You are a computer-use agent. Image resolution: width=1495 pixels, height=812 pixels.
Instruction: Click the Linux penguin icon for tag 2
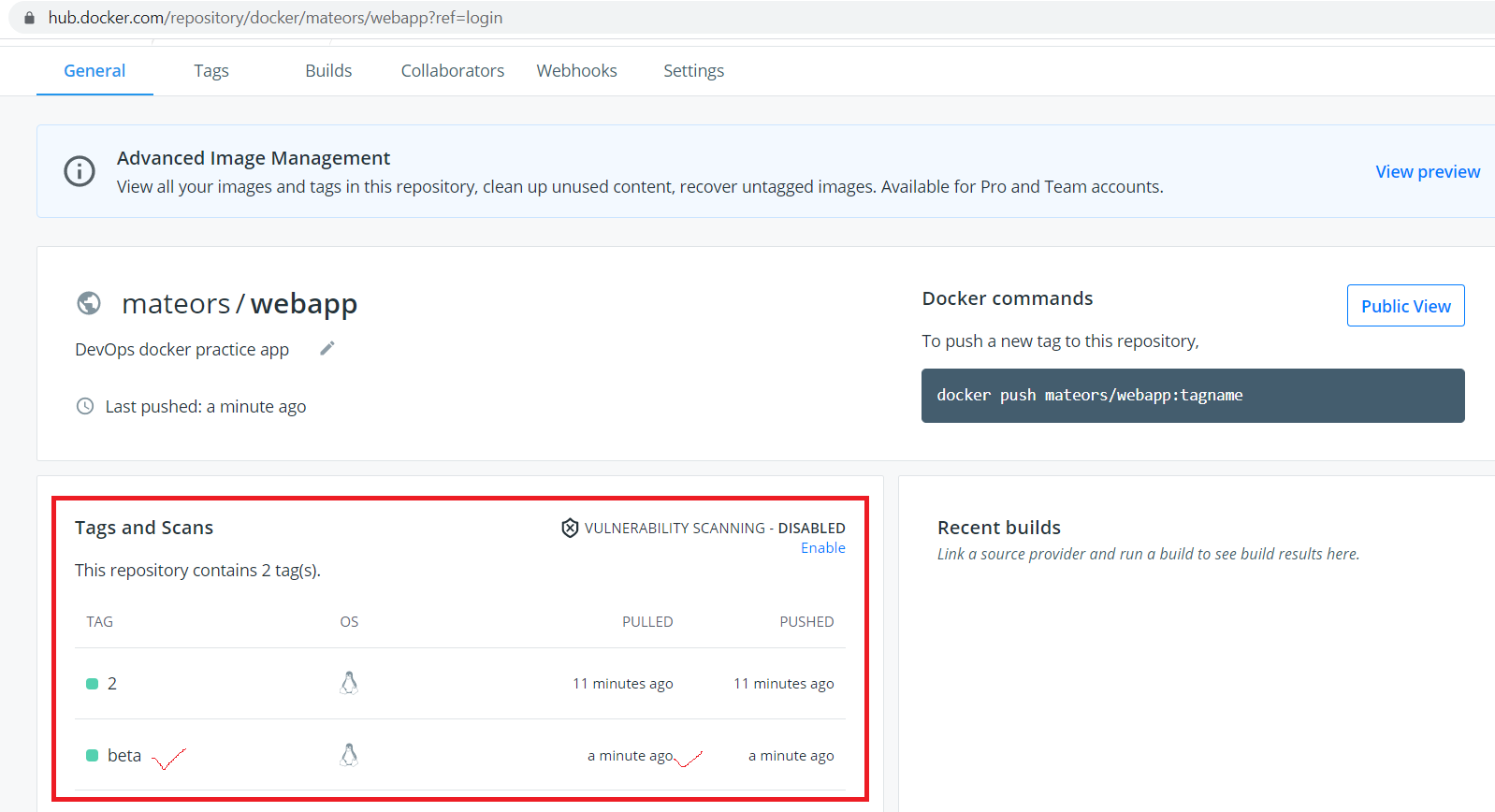pyautogui.click(x=349, y=683)
